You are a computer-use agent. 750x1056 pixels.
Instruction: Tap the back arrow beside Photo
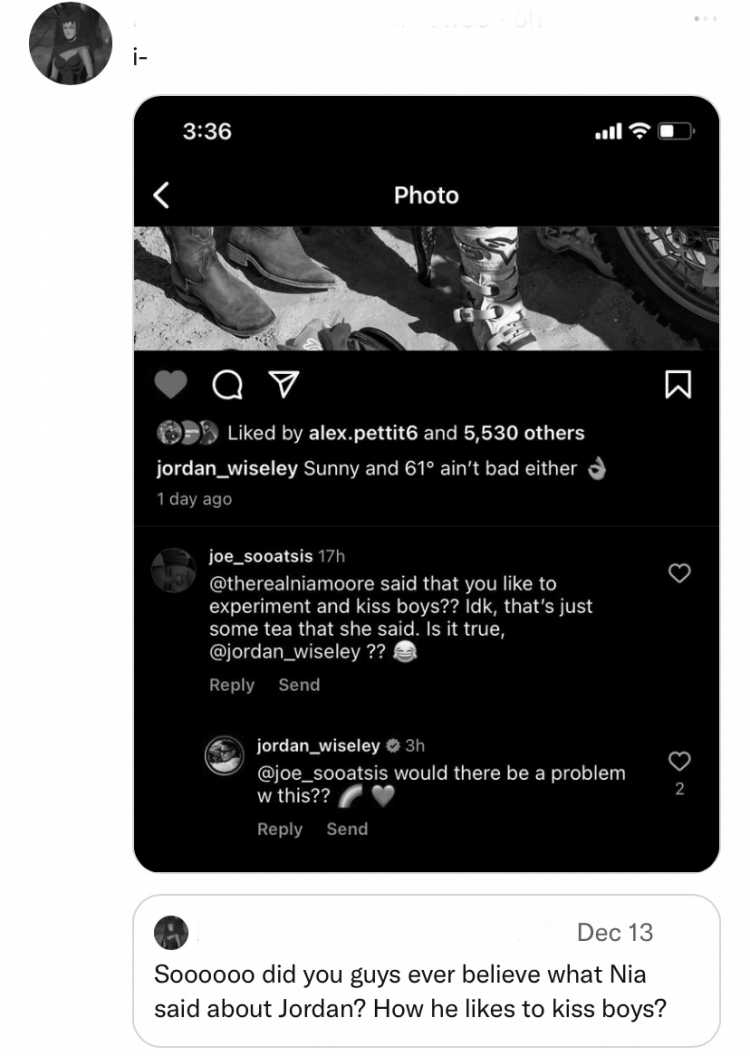(x=162, y=195)
